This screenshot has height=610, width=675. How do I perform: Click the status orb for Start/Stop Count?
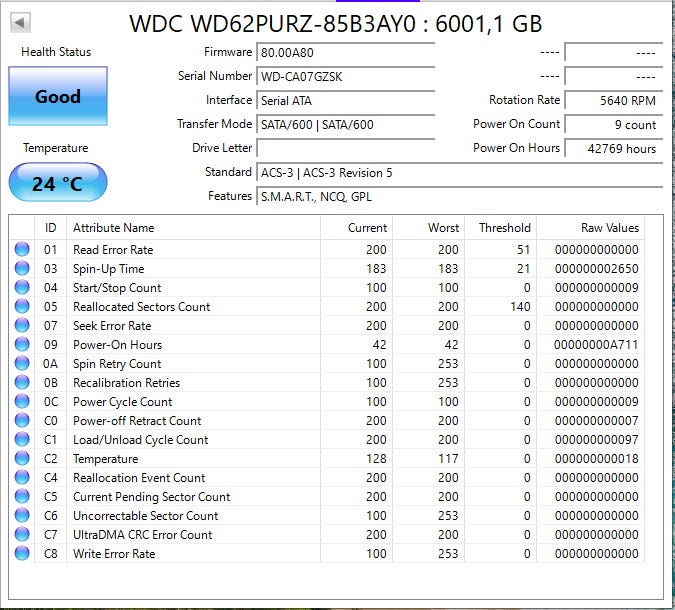pyautogui.click(x=22, y=287)
